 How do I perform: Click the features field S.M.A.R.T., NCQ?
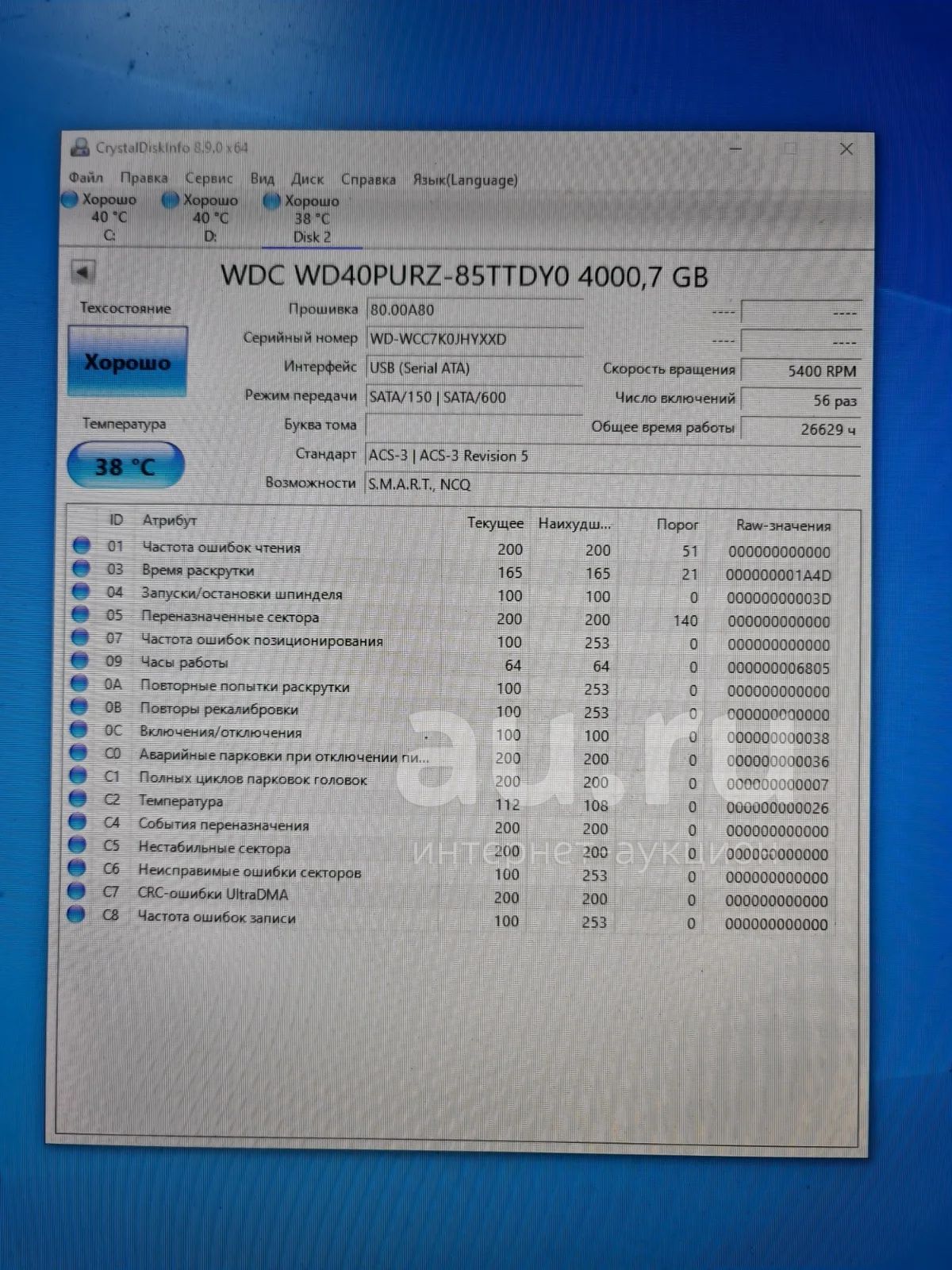[x=613, y=484]
